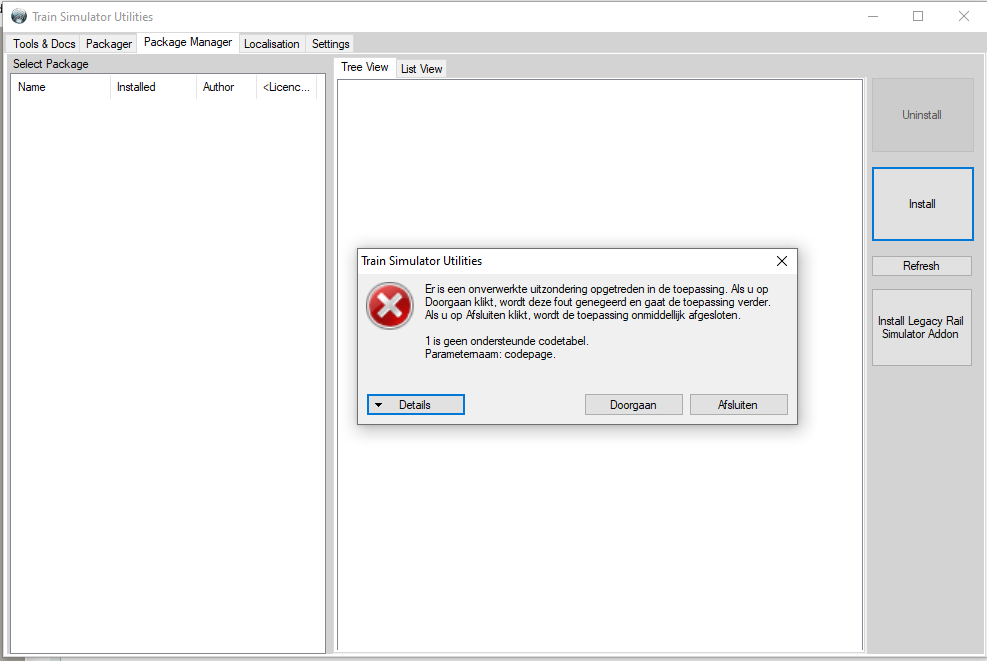Viewport: 987px width, 661px height.
Task: Click '1 is geen ondersteunde codetabel' message
Action: click(x=507, y=341)
